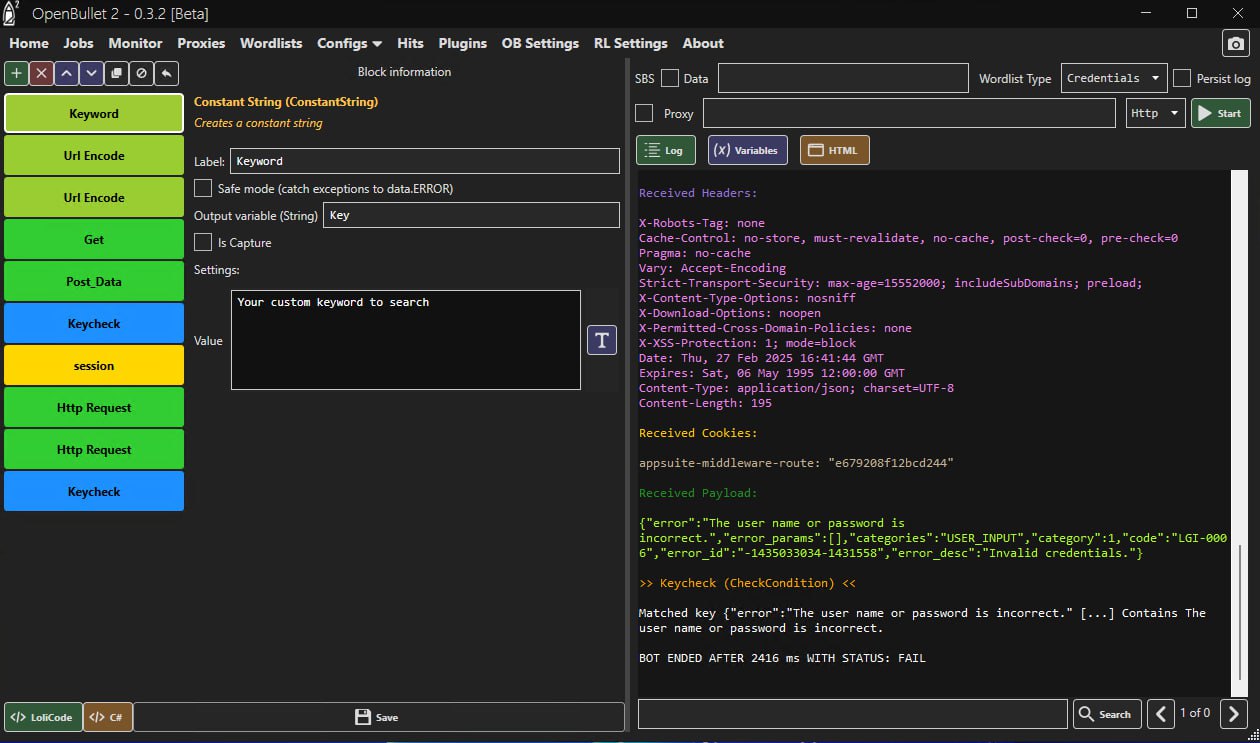The height and width of the screenshot is (743, 1260).
Task: Click the green add block plus icon
Action: [x=17, y=73]
